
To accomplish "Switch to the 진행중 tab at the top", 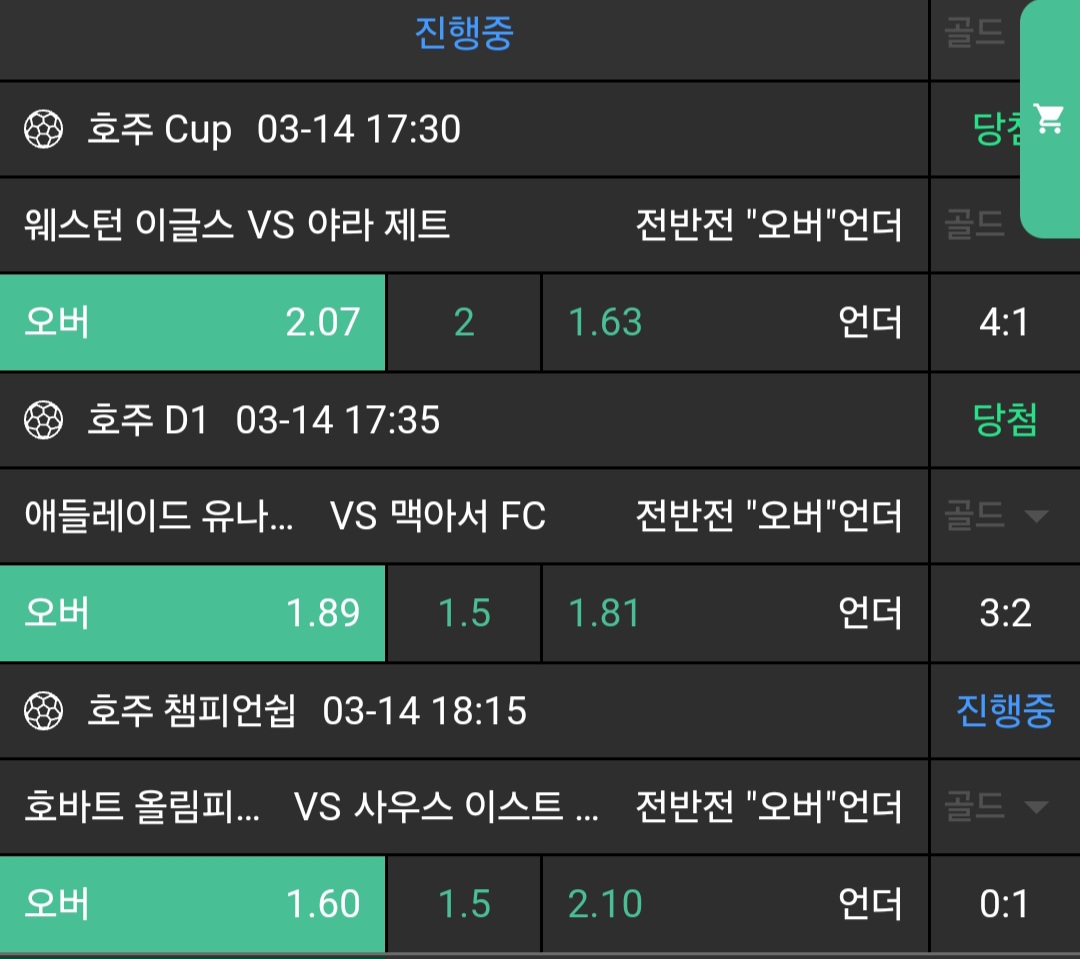I will point(464,34).
